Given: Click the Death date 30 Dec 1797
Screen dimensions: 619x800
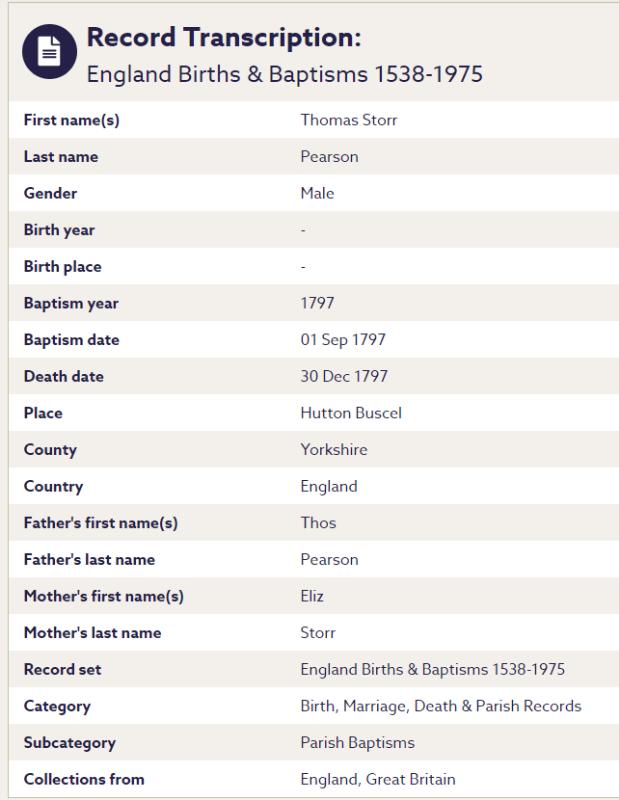Looking at the screenshot, I should (344, 377).
